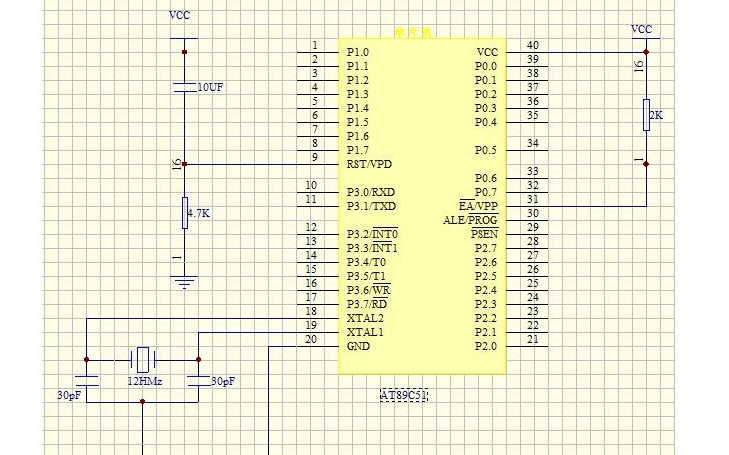Click the P2.4 pin name
Screen dimensions: 729x455
pyautogui.click(x=486, y=290)
